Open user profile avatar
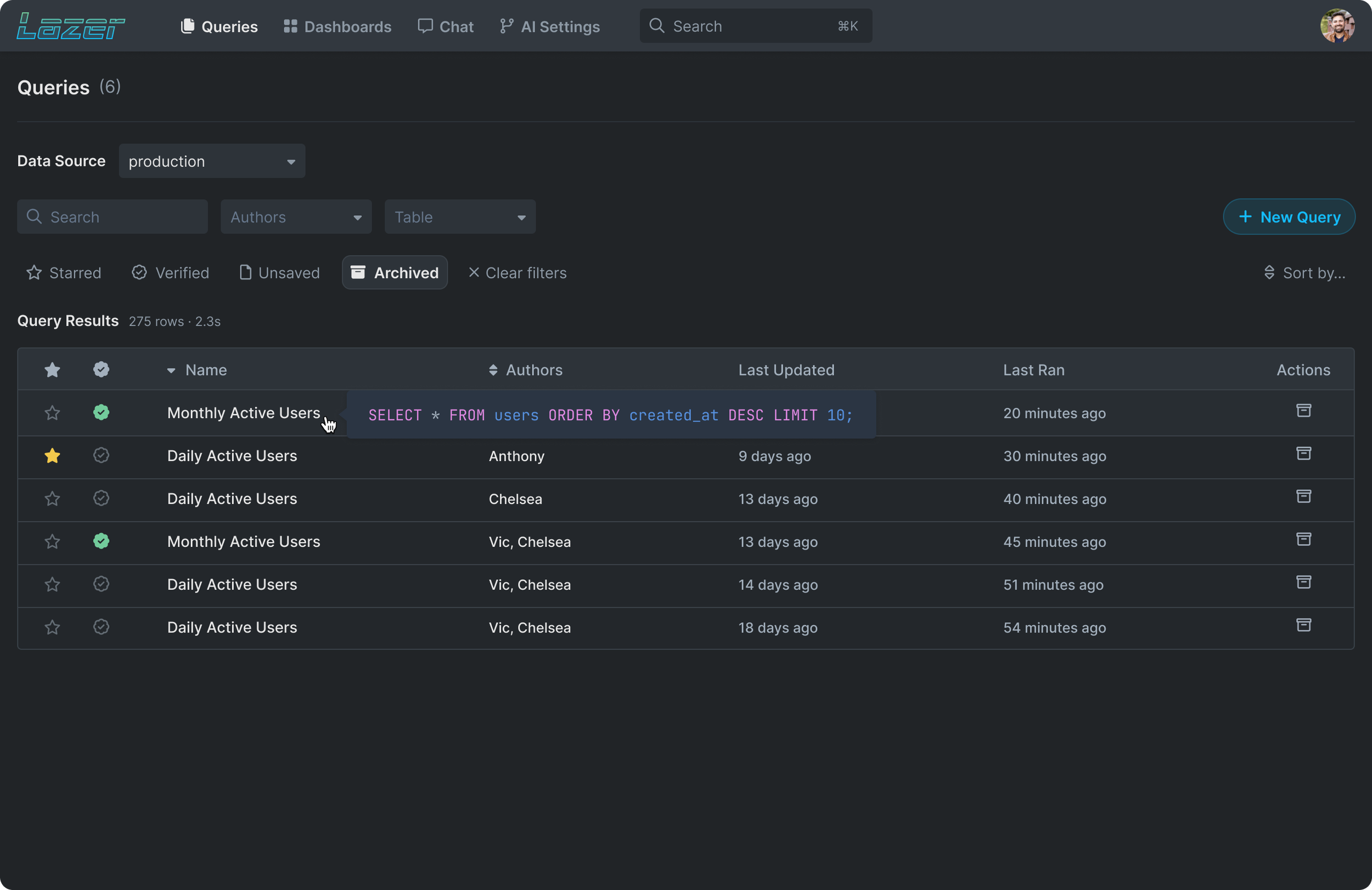This screenshot has height=890, width=1372. pos(1337,26)
